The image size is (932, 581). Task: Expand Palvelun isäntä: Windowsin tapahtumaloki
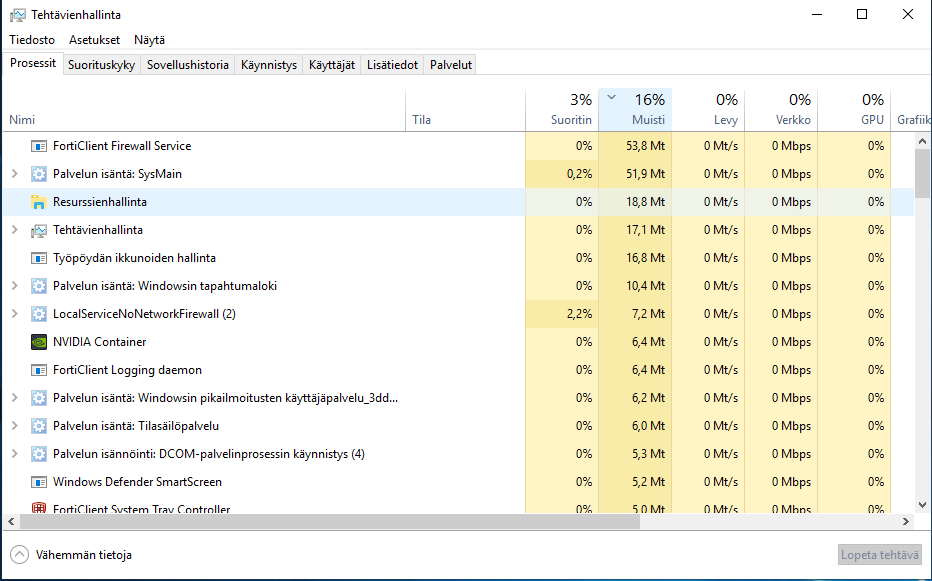click(x=15, y=286)
